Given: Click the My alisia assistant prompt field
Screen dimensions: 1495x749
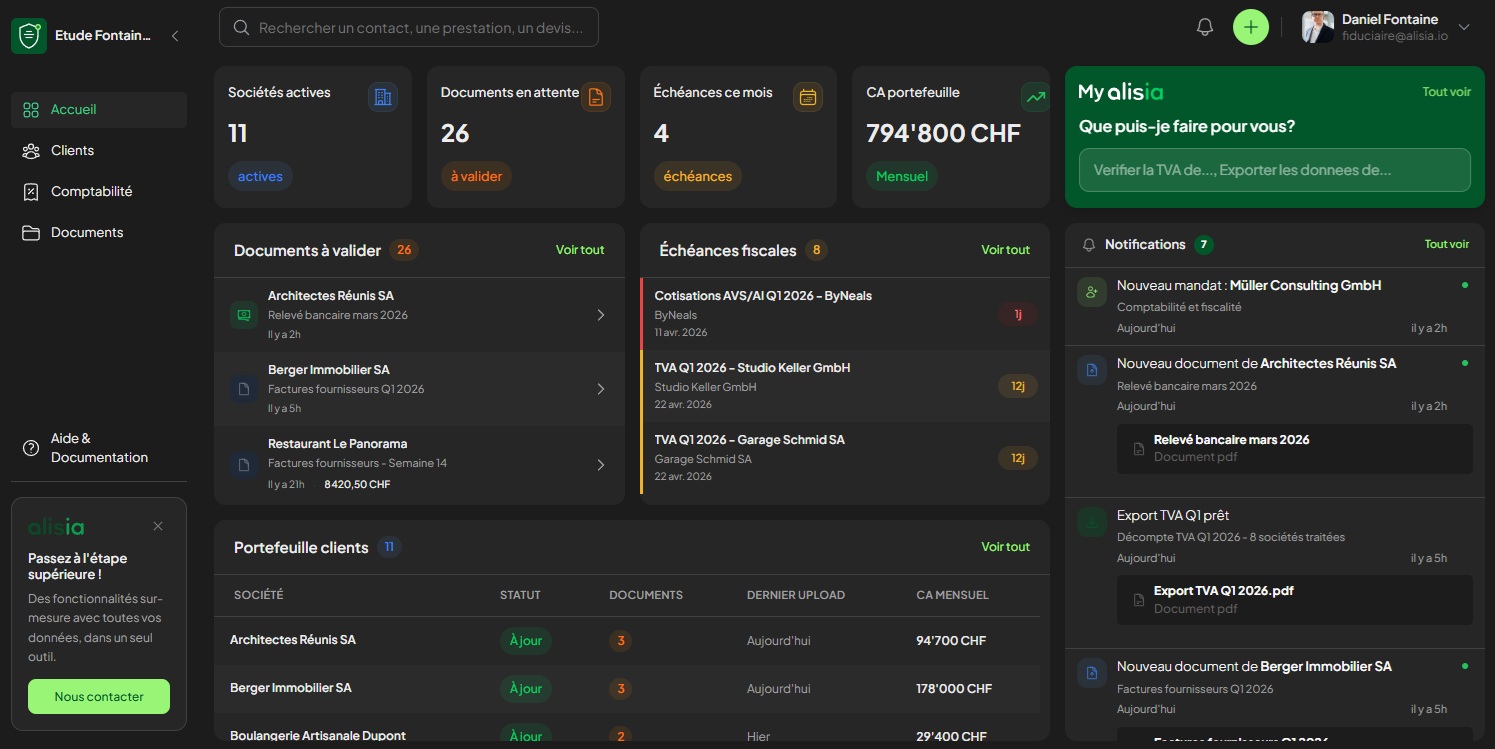Looking at the screenshot, I should click(1274, 170).
